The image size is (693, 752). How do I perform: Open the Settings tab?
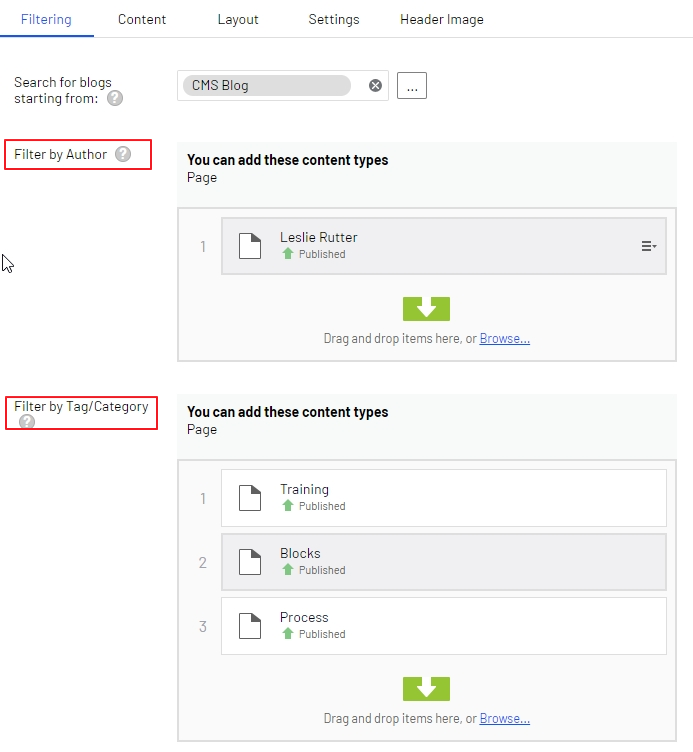[333, 19]
